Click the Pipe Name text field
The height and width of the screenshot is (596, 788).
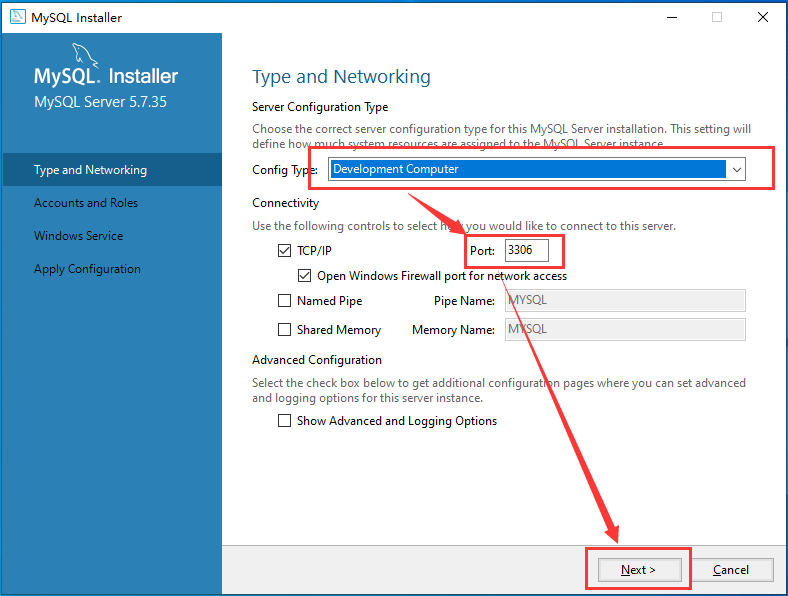625,301
